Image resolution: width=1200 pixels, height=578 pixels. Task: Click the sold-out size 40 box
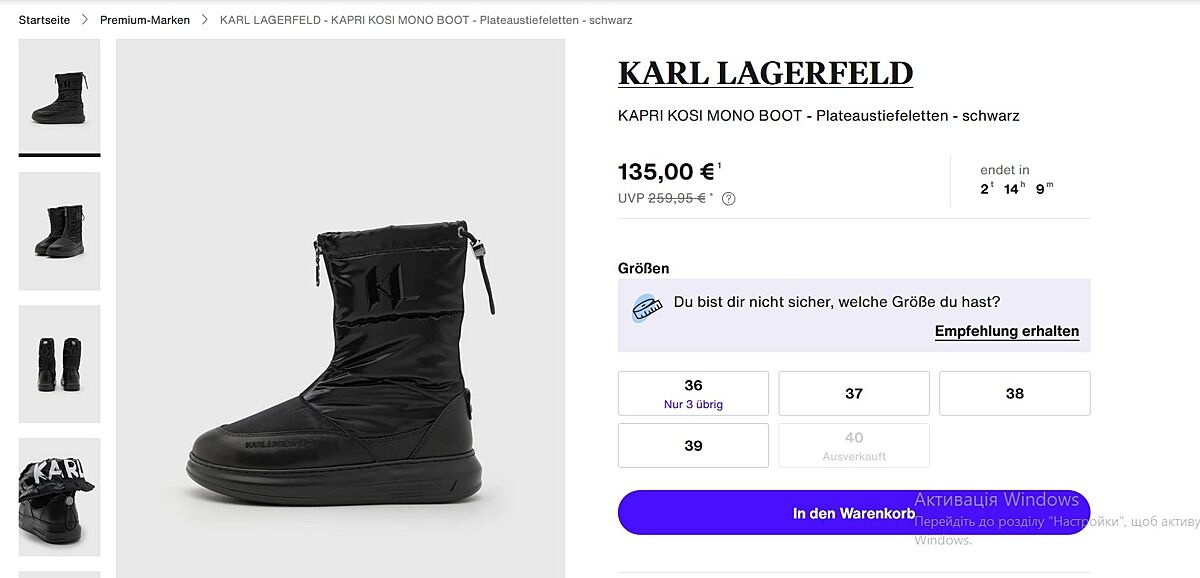(x=854, y=445)
